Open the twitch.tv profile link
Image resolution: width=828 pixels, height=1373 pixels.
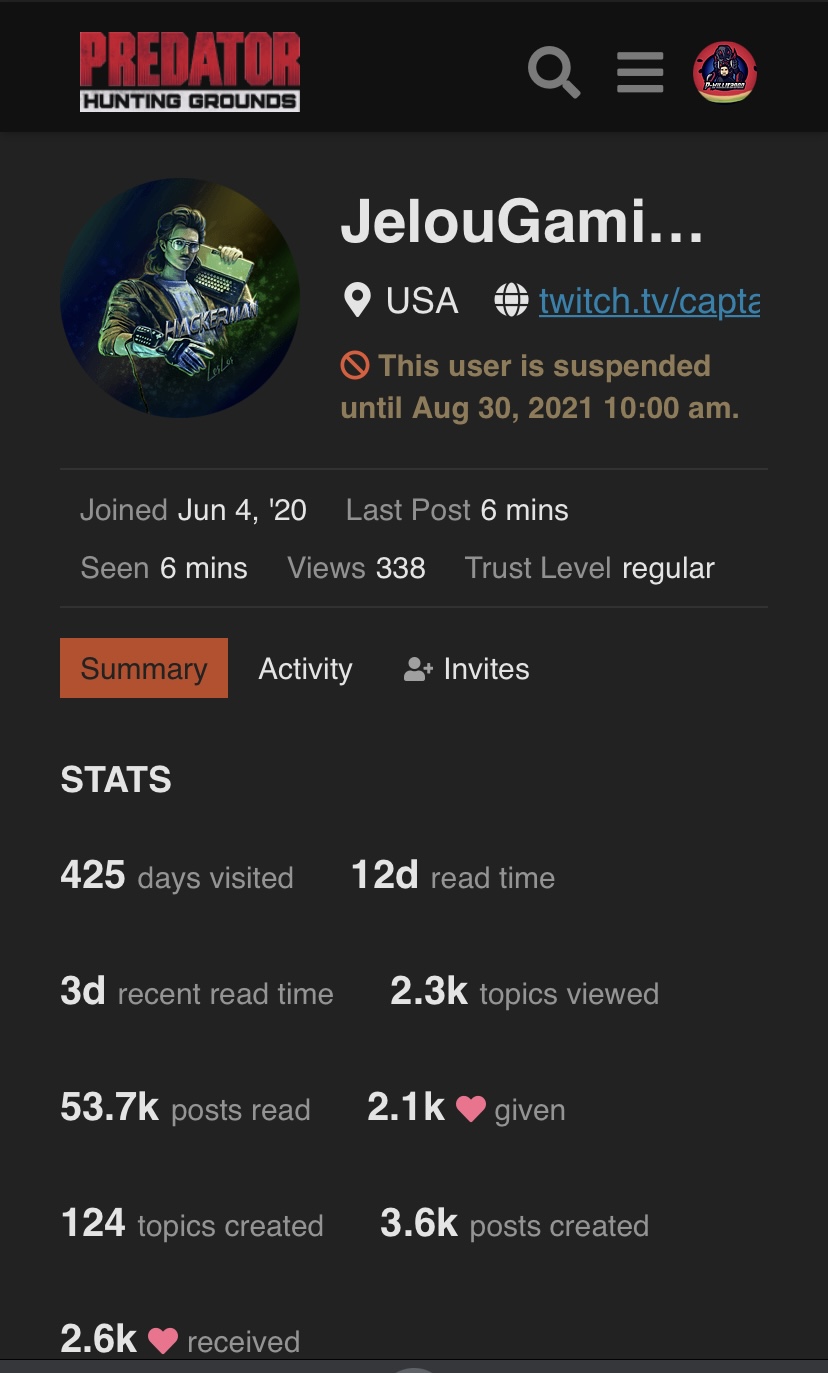coord(649,301)
